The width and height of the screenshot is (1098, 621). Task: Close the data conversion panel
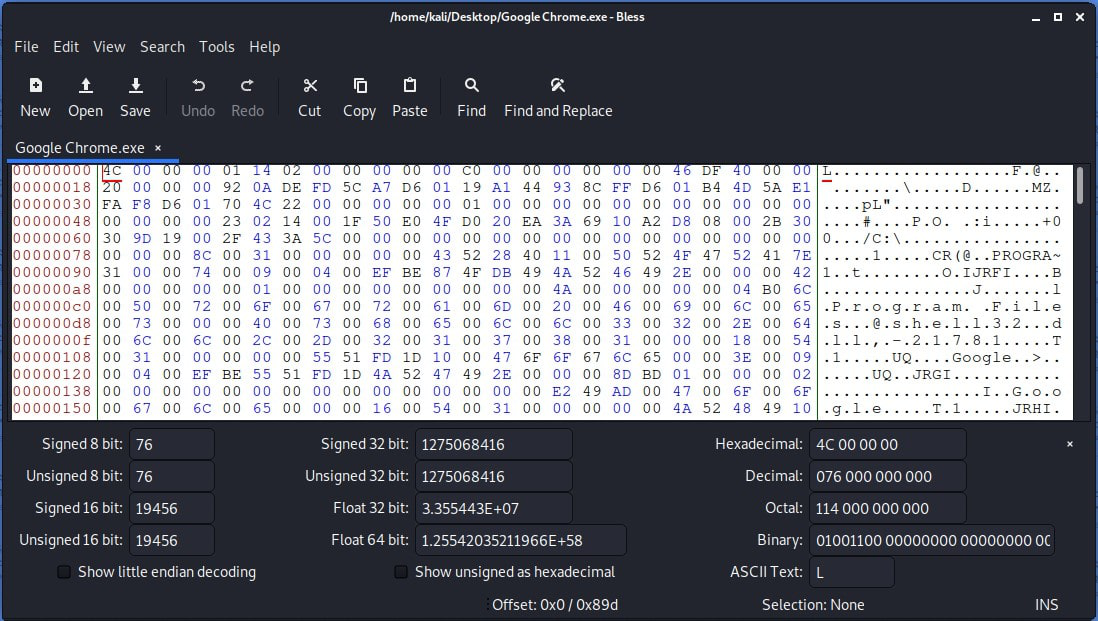(x=1070, y=444)
